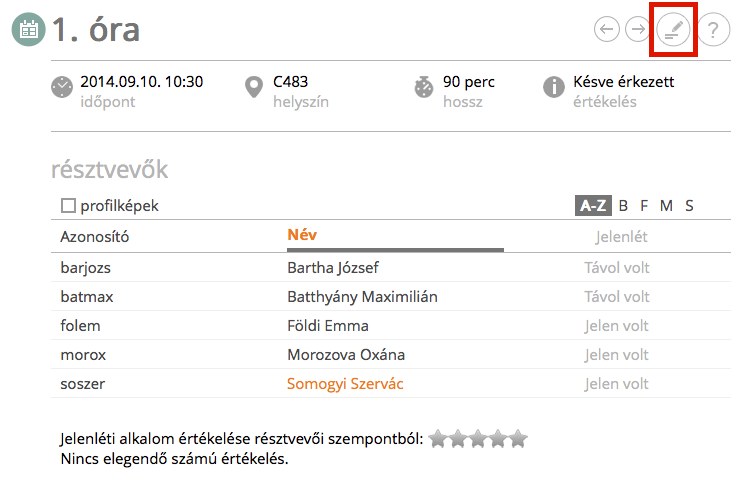
Task: Click the clock icon next to időpont
Action: coord(62,87)
